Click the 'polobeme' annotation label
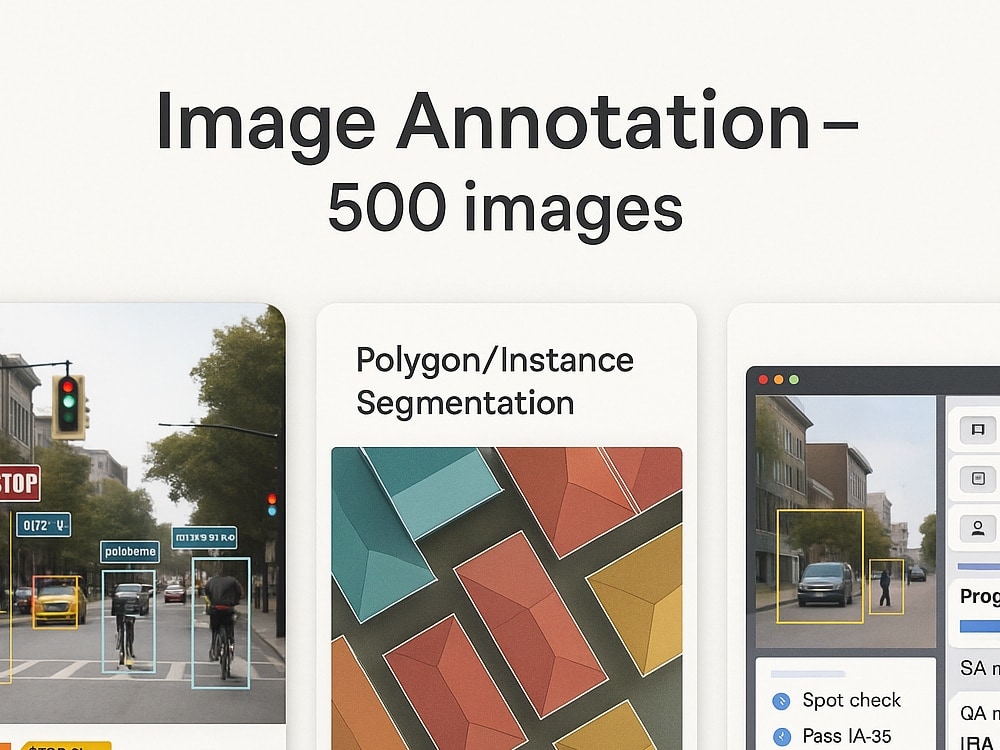1000x750 pixels. tap(130, 552)
